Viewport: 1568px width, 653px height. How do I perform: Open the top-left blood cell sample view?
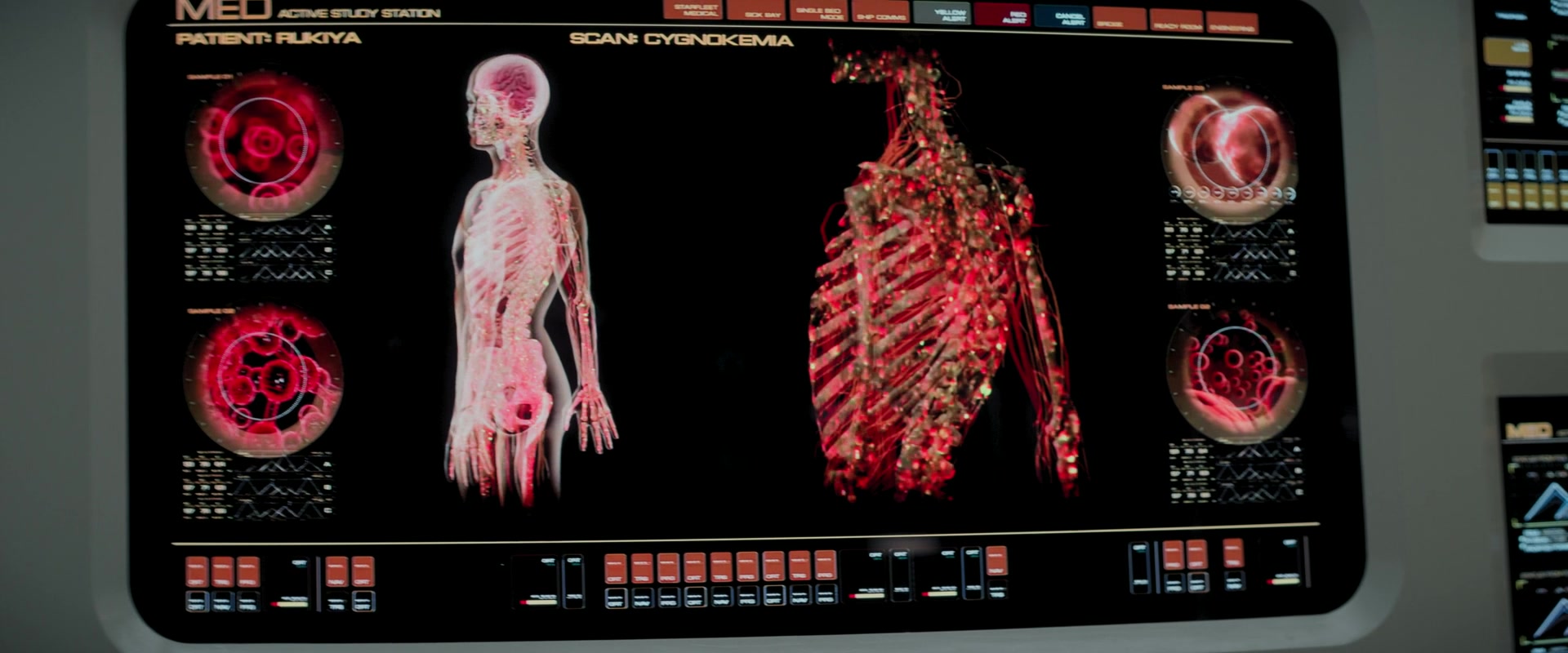pyautogui.click(x=263, y=144)
